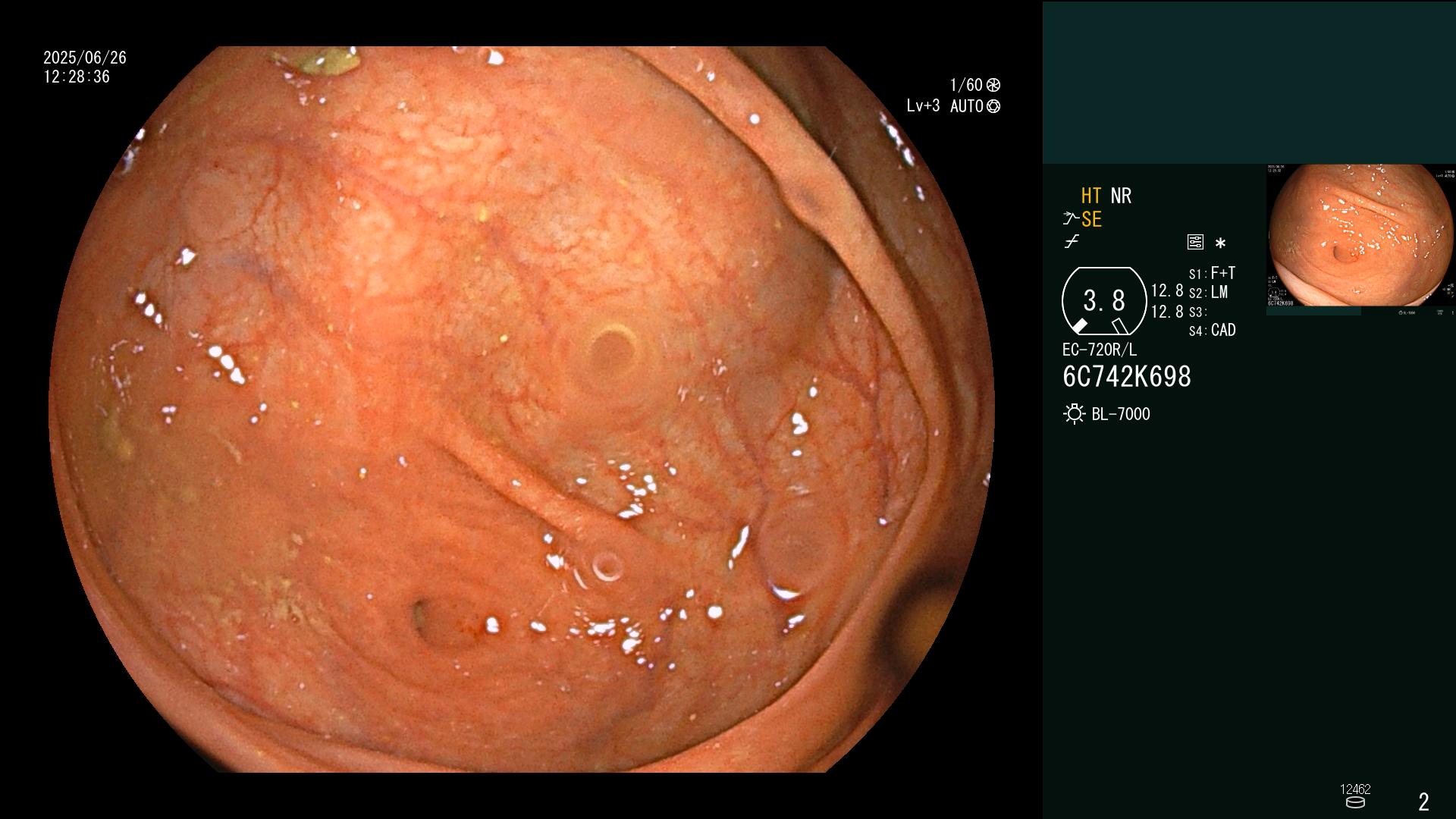Click the serial number 6C742K698
Viewport: 1456px width, 819px height.
click(1127, 377)
